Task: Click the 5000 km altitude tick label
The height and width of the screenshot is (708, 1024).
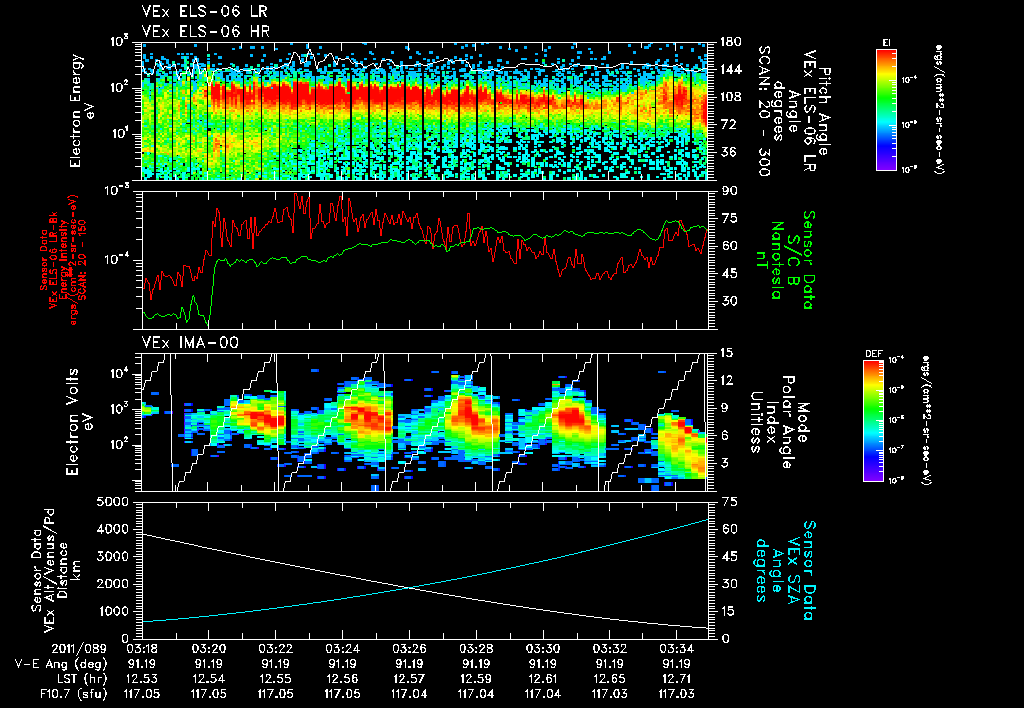Action: pos(113,502)
